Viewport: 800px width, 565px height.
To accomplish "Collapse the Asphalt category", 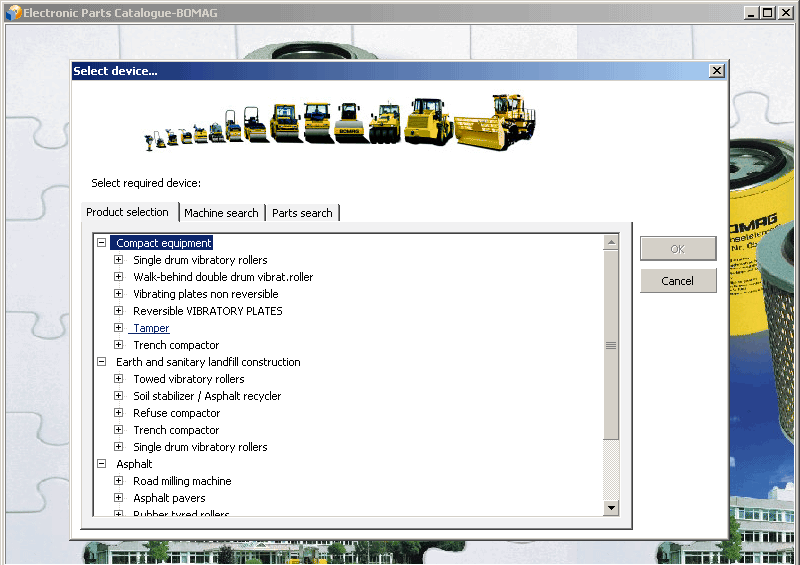I will tap(101, 464).
